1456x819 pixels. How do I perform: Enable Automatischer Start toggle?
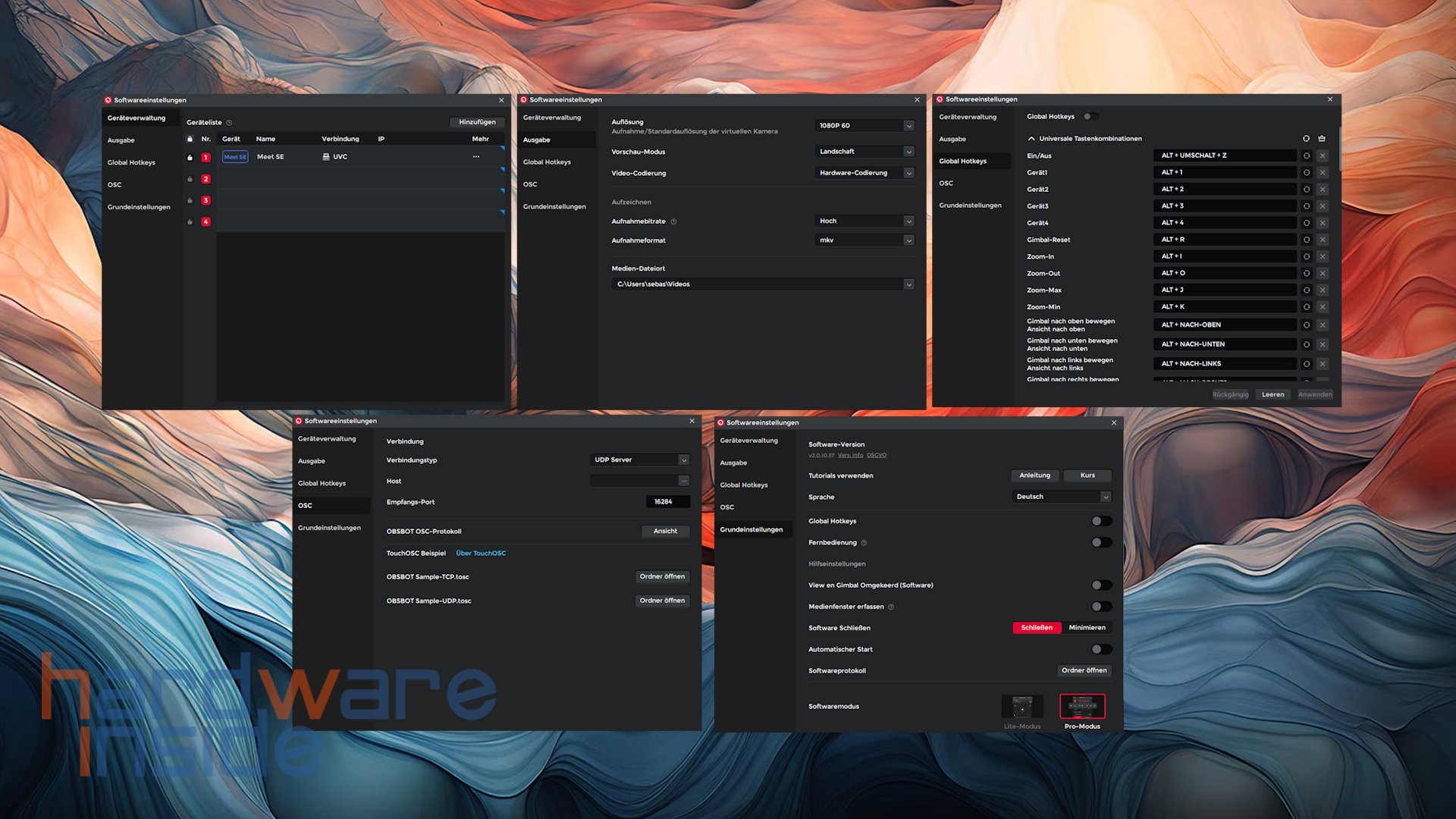click(x=1101, y=649)
